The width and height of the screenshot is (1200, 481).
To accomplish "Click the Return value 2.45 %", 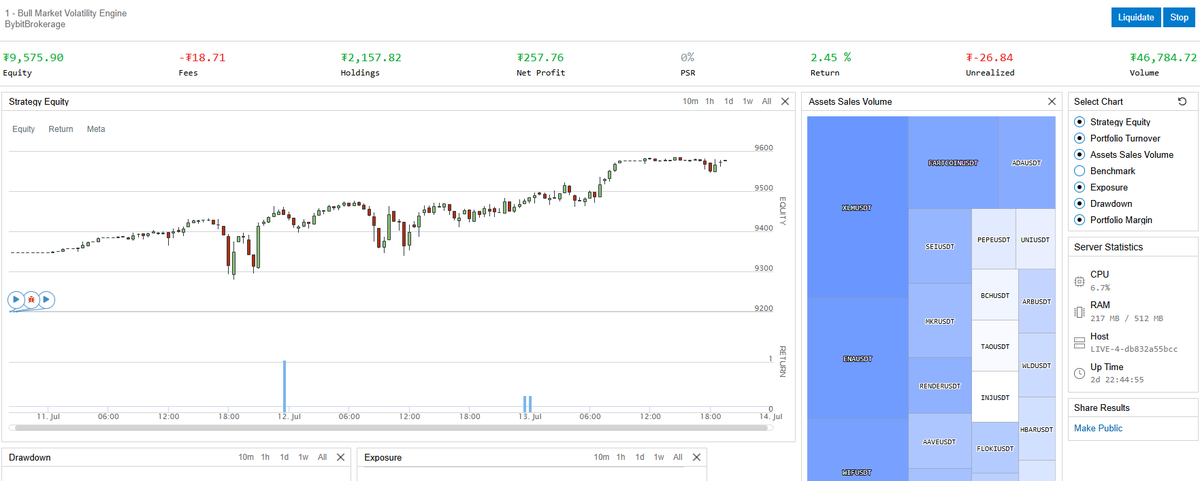I will click(x=831, y=57).
